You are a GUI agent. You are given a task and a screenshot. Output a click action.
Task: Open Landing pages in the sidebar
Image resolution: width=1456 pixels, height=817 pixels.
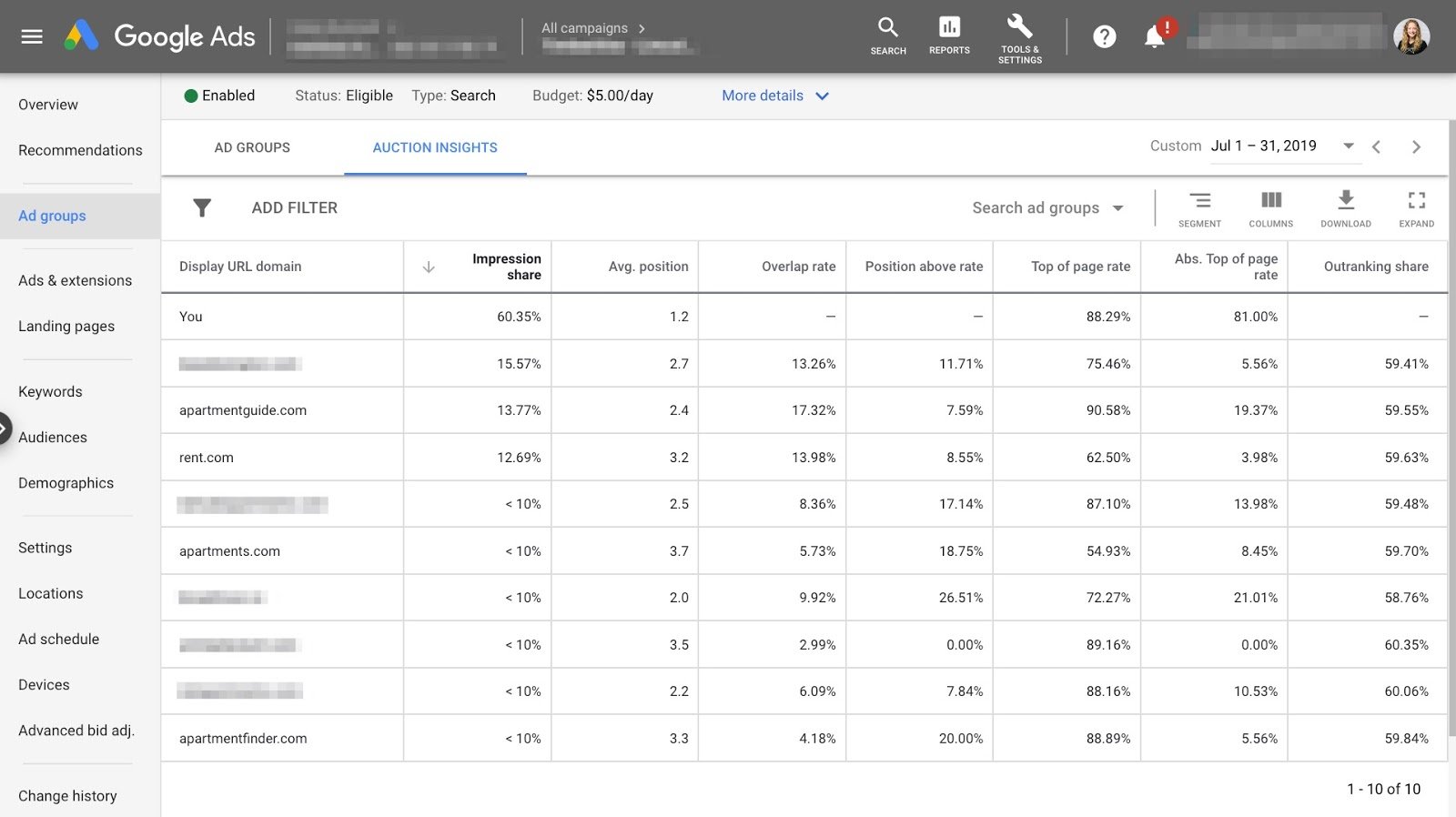coord(66,326)
